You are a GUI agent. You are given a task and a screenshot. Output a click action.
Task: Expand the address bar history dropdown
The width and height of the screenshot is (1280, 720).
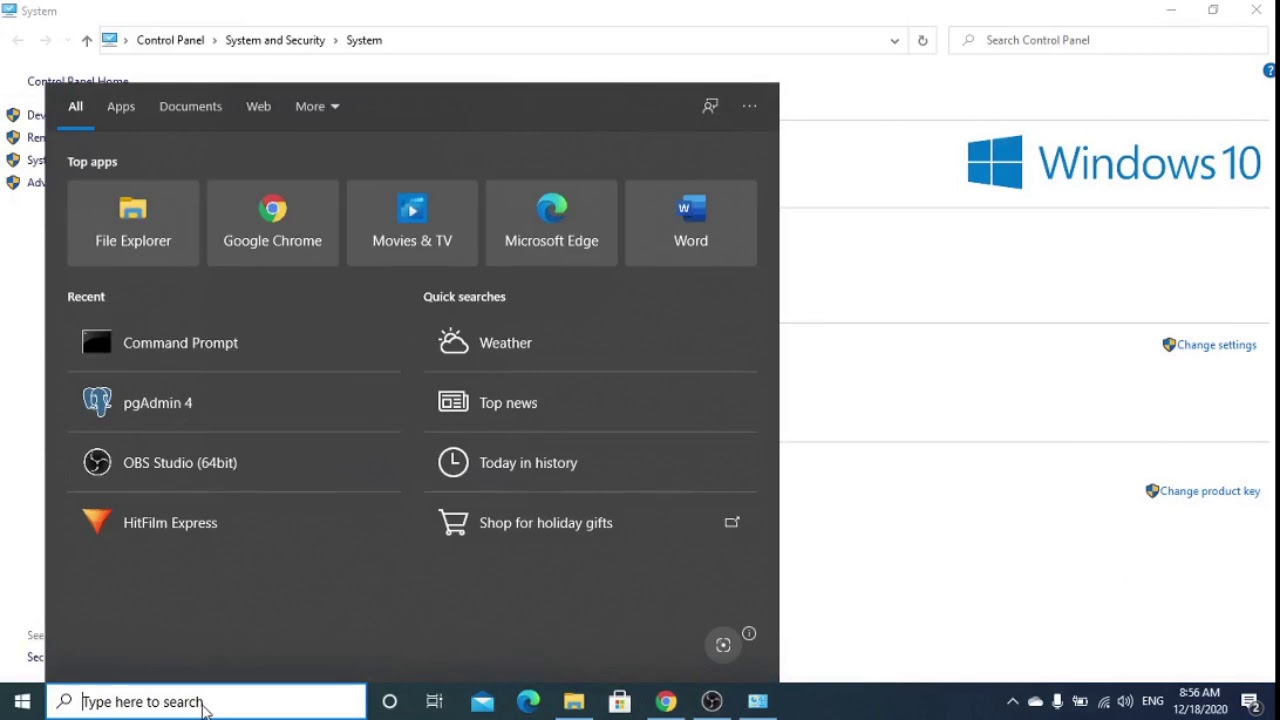[x=894, y=41]
